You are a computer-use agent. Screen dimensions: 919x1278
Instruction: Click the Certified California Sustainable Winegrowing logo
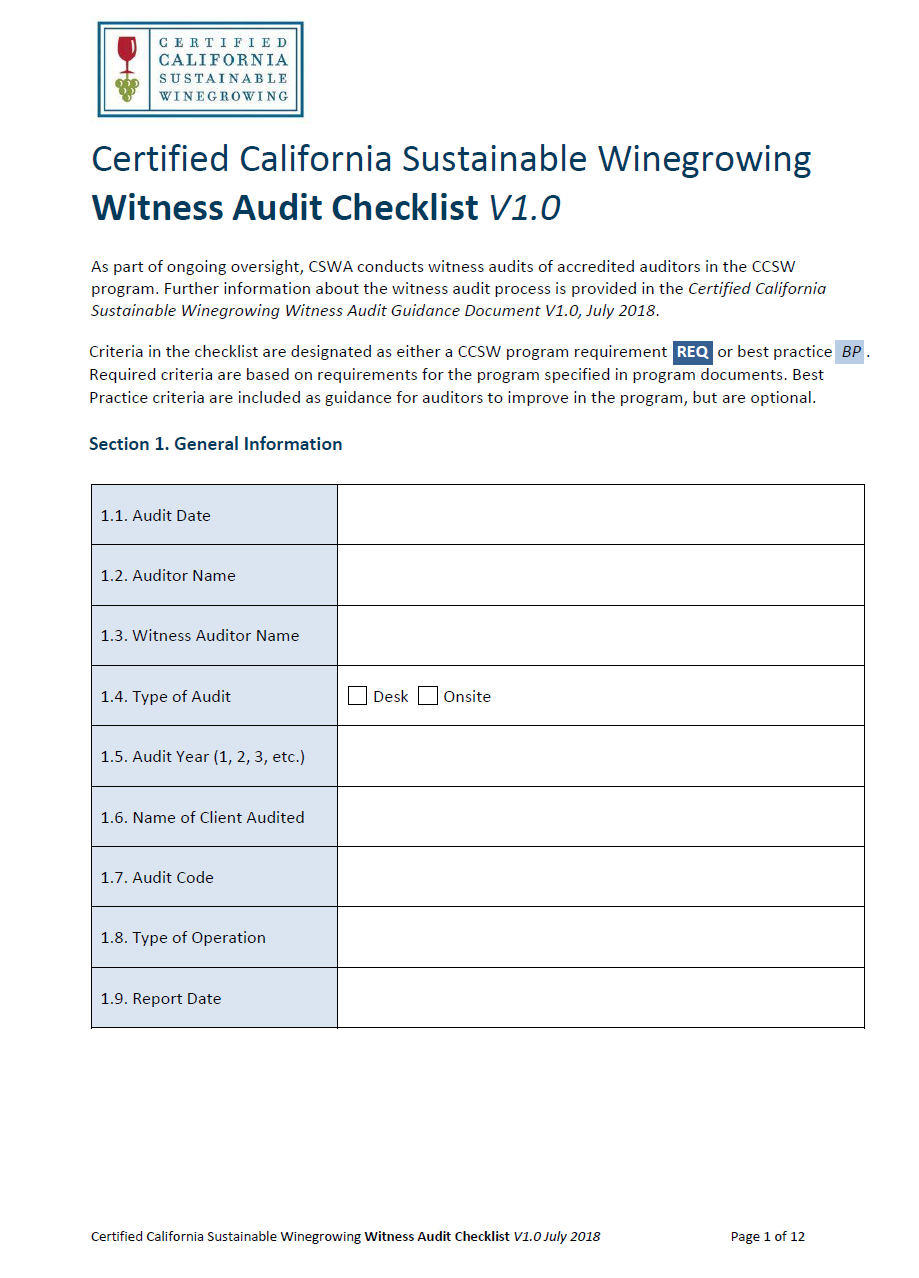200,69
